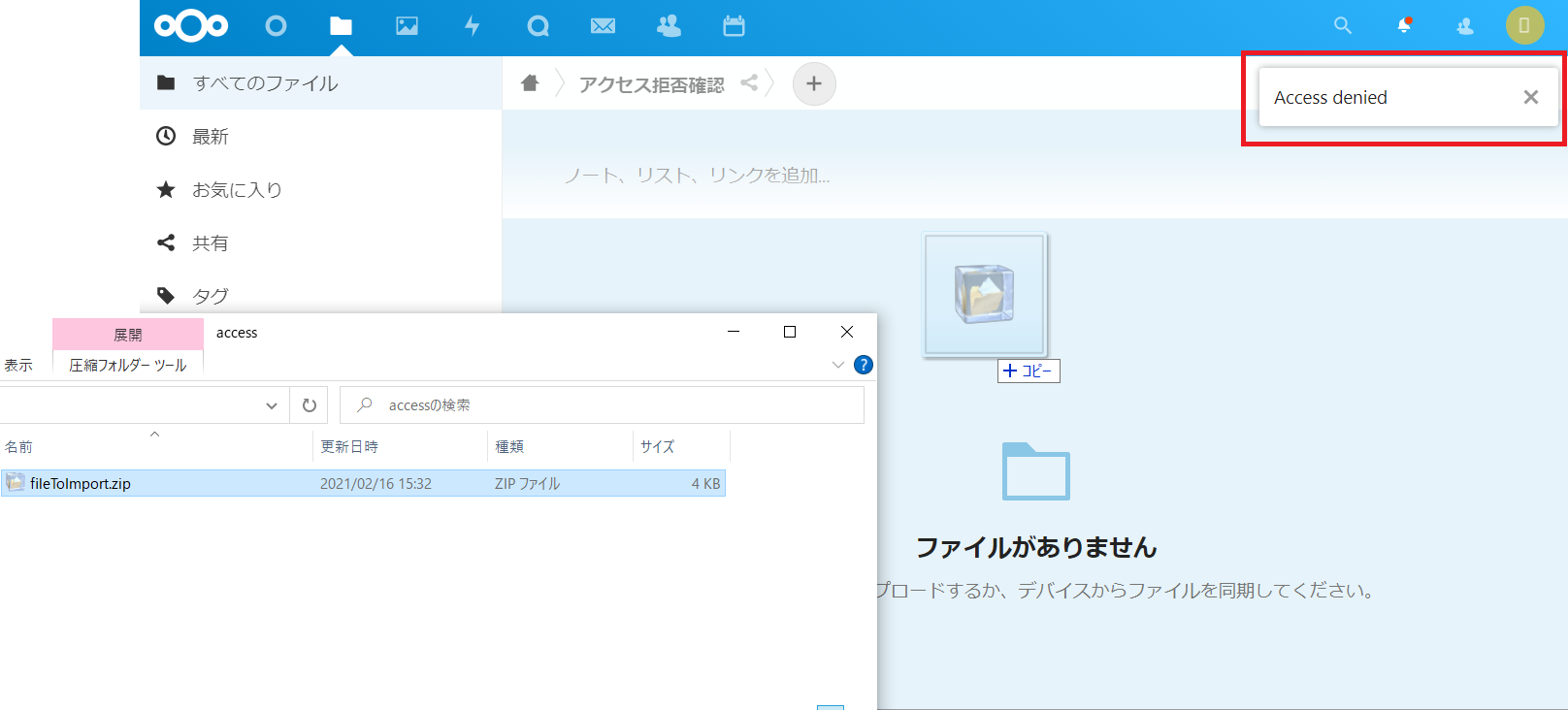This screenshot has width=1568, height=710.
Task: Select fileToImport.zip file row
Action: point(363,483)
